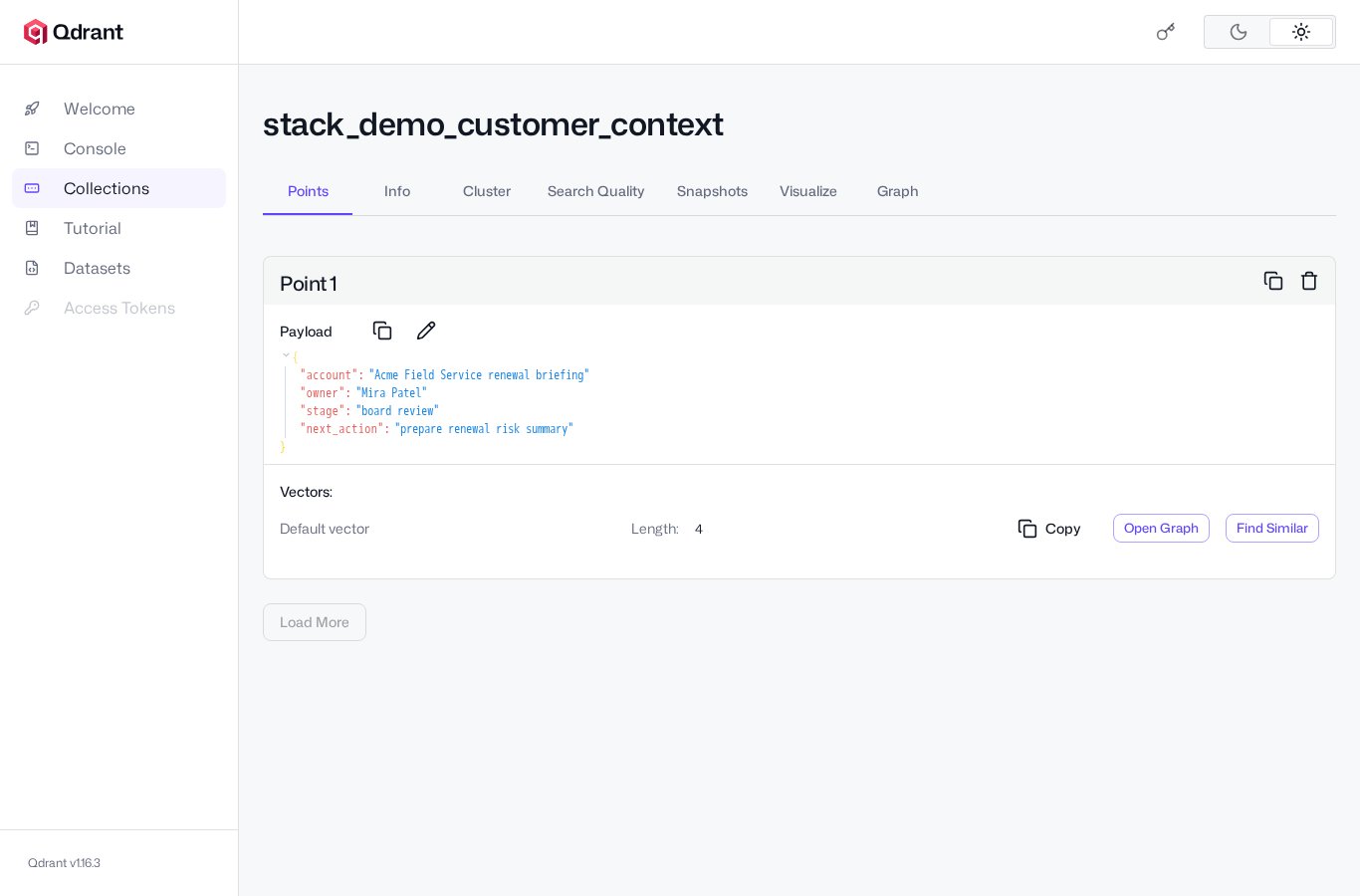The image size is (1360, 896).
Task: Click the Welcome rocket icon
Action: (x=32, y=109)
